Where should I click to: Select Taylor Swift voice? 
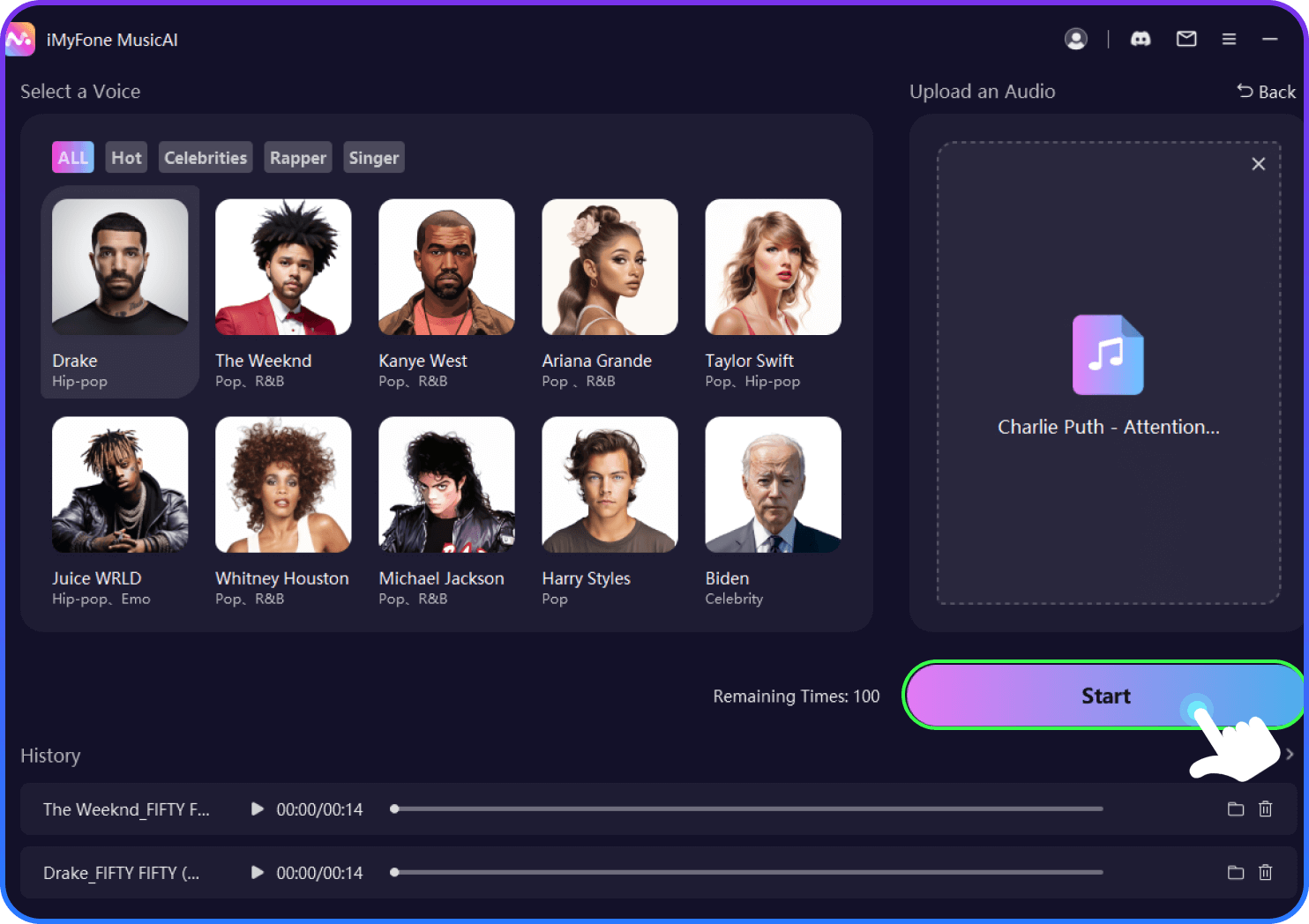point(773,293)
